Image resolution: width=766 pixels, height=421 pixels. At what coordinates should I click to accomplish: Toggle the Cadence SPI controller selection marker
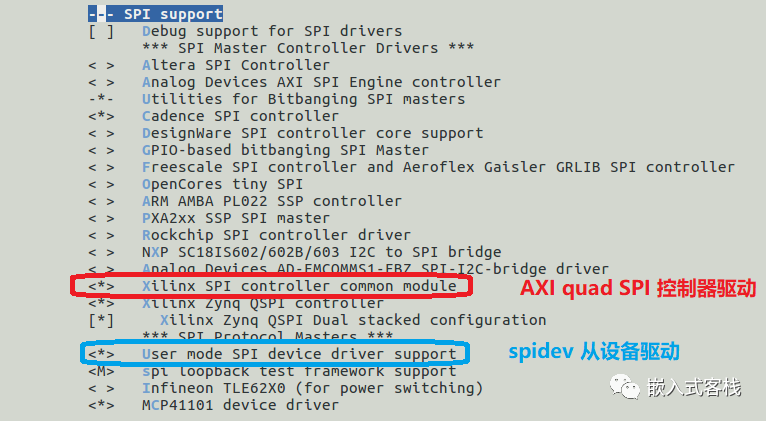[101, 116]
